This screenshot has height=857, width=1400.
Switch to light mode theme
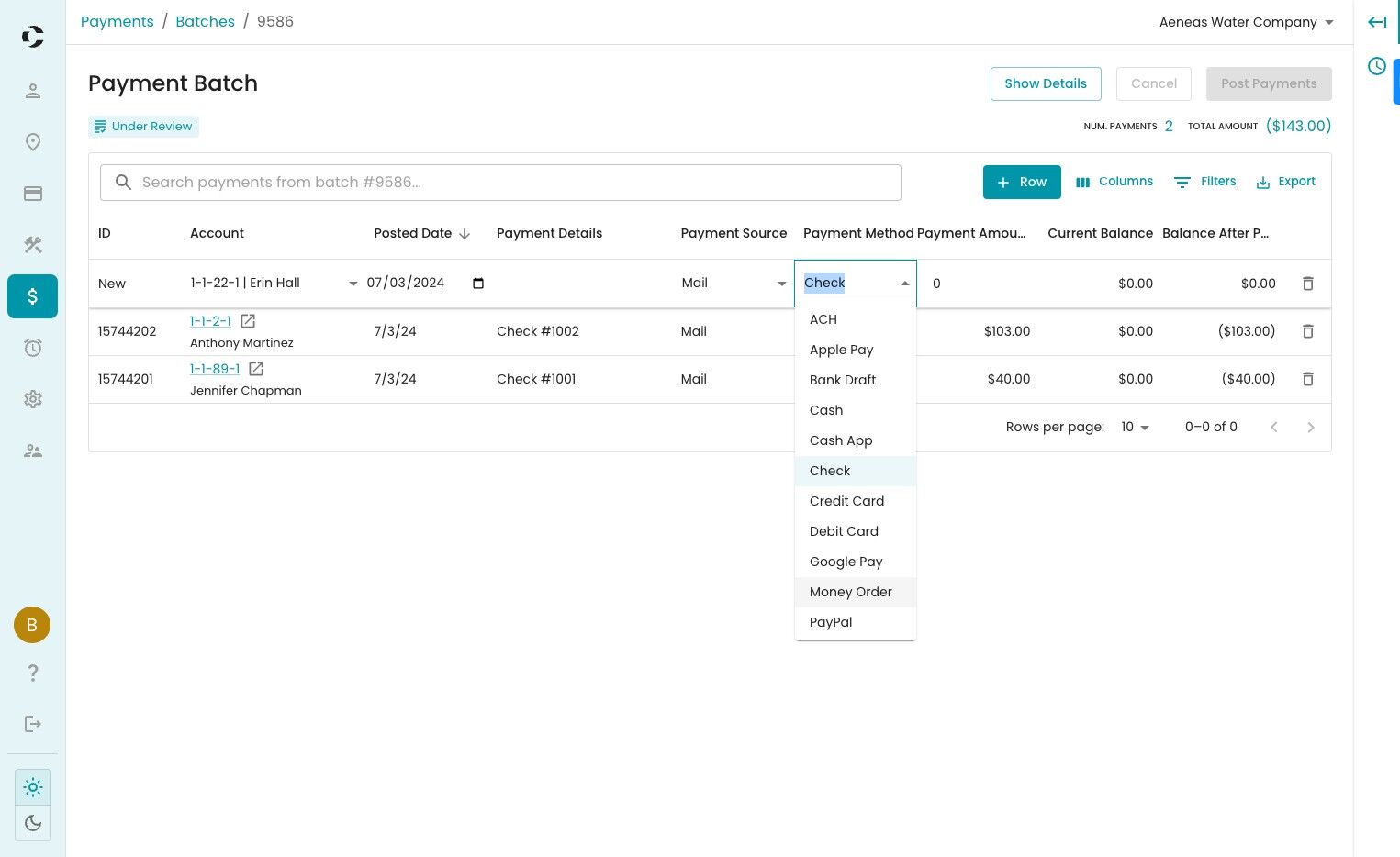coord(33,787)
